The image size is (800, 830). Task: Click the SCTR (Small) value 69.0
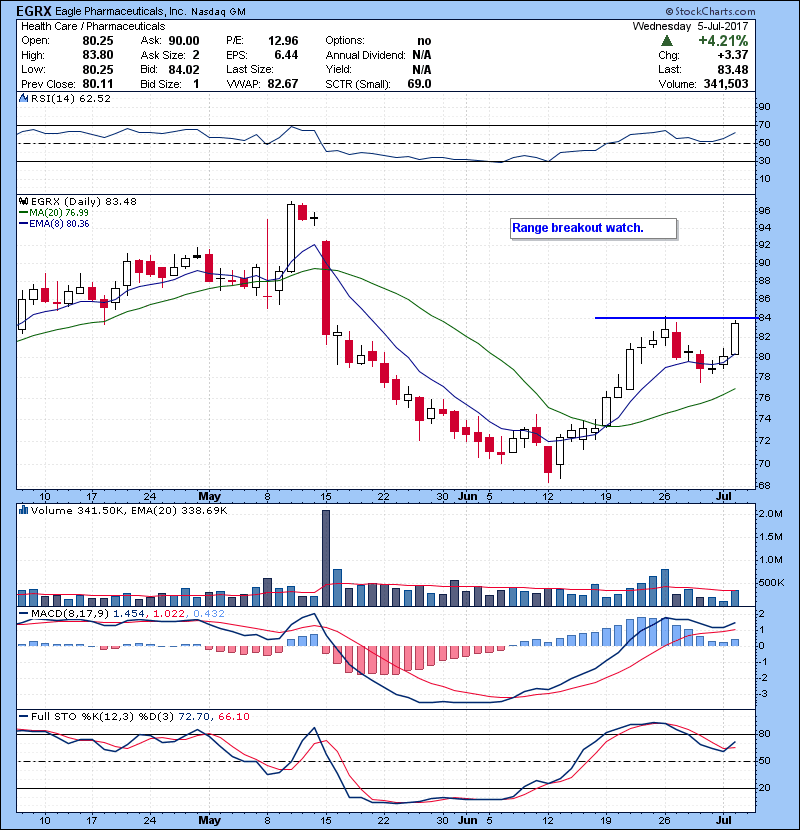pos(419,84)
